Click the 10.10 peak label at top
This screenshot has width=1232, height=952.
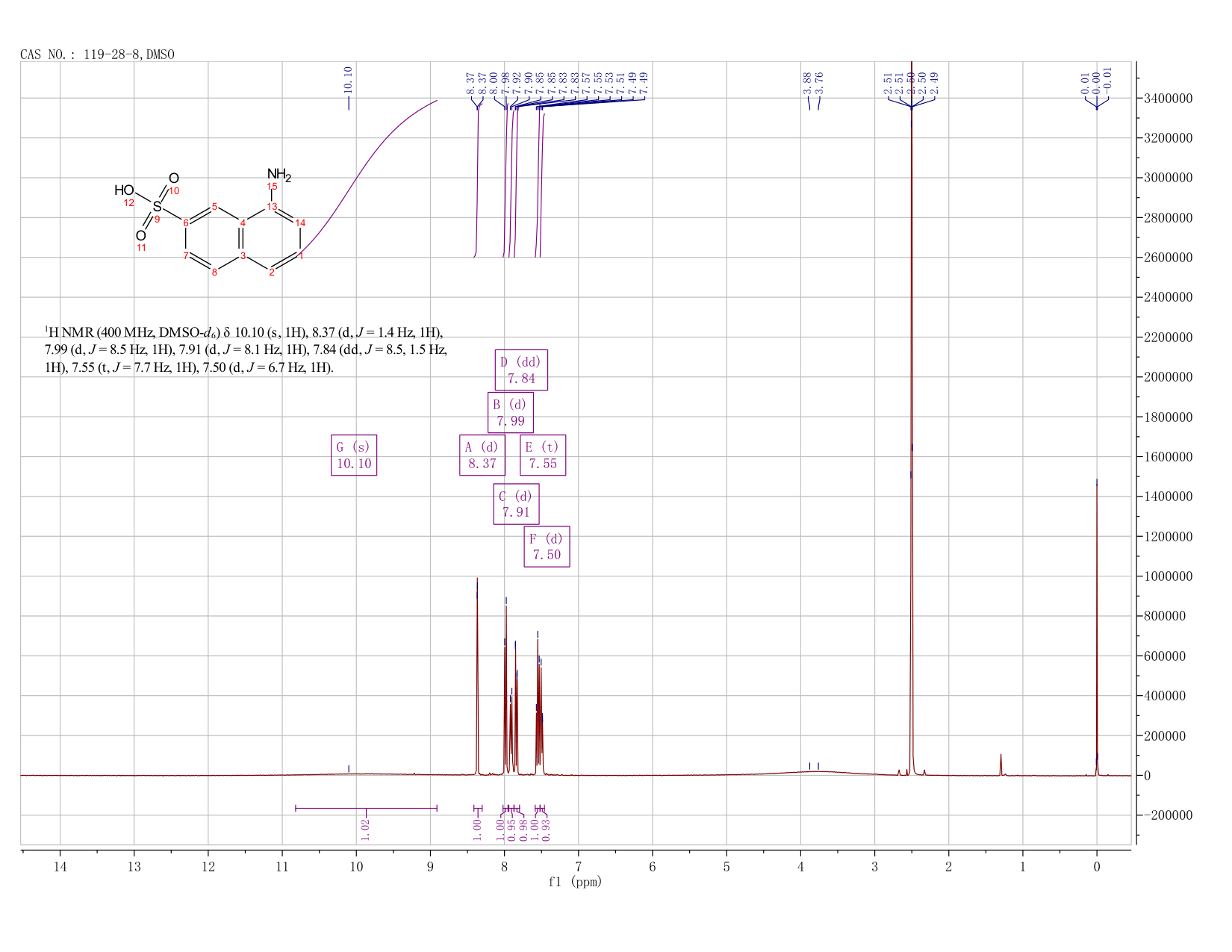pos(348,80)
